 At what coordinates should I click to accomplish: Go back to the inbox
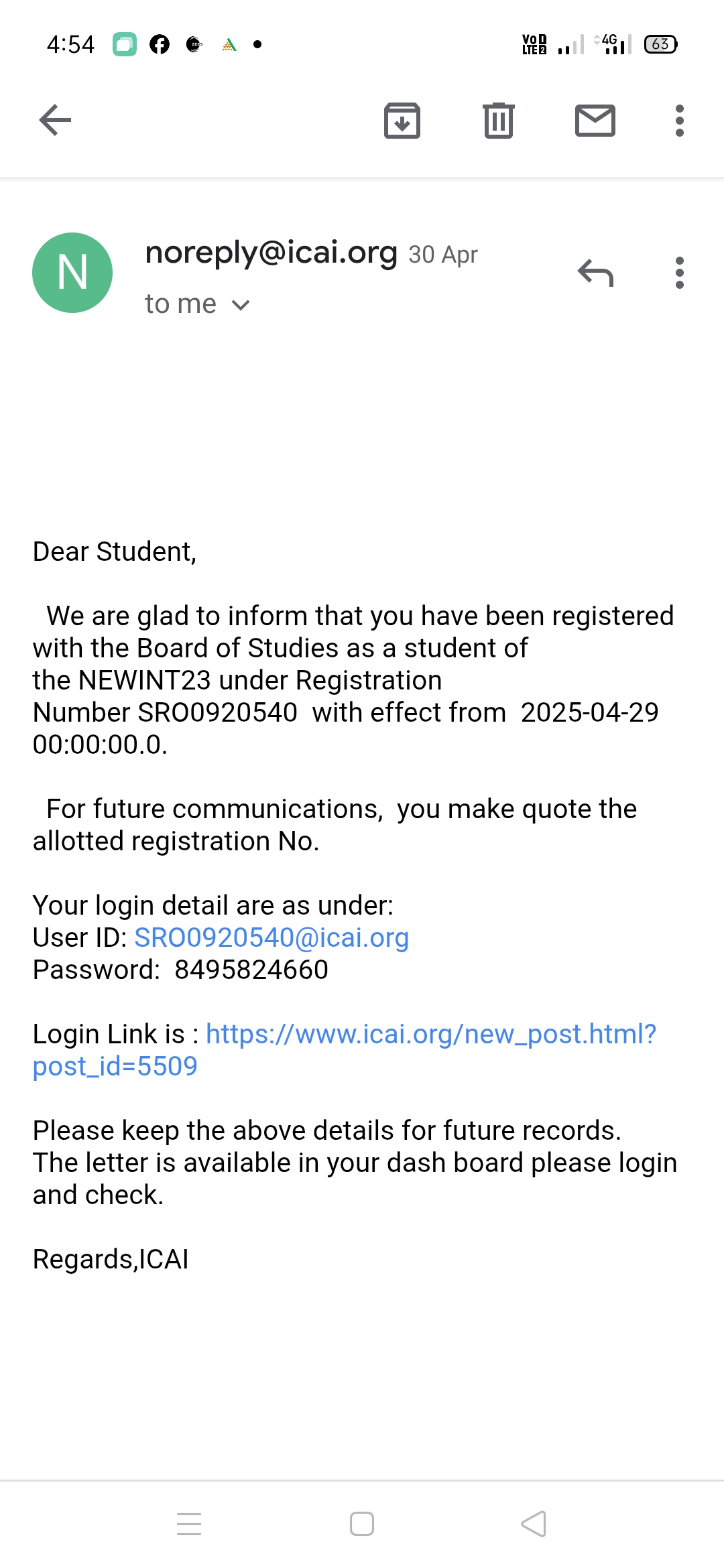point(55,121)
